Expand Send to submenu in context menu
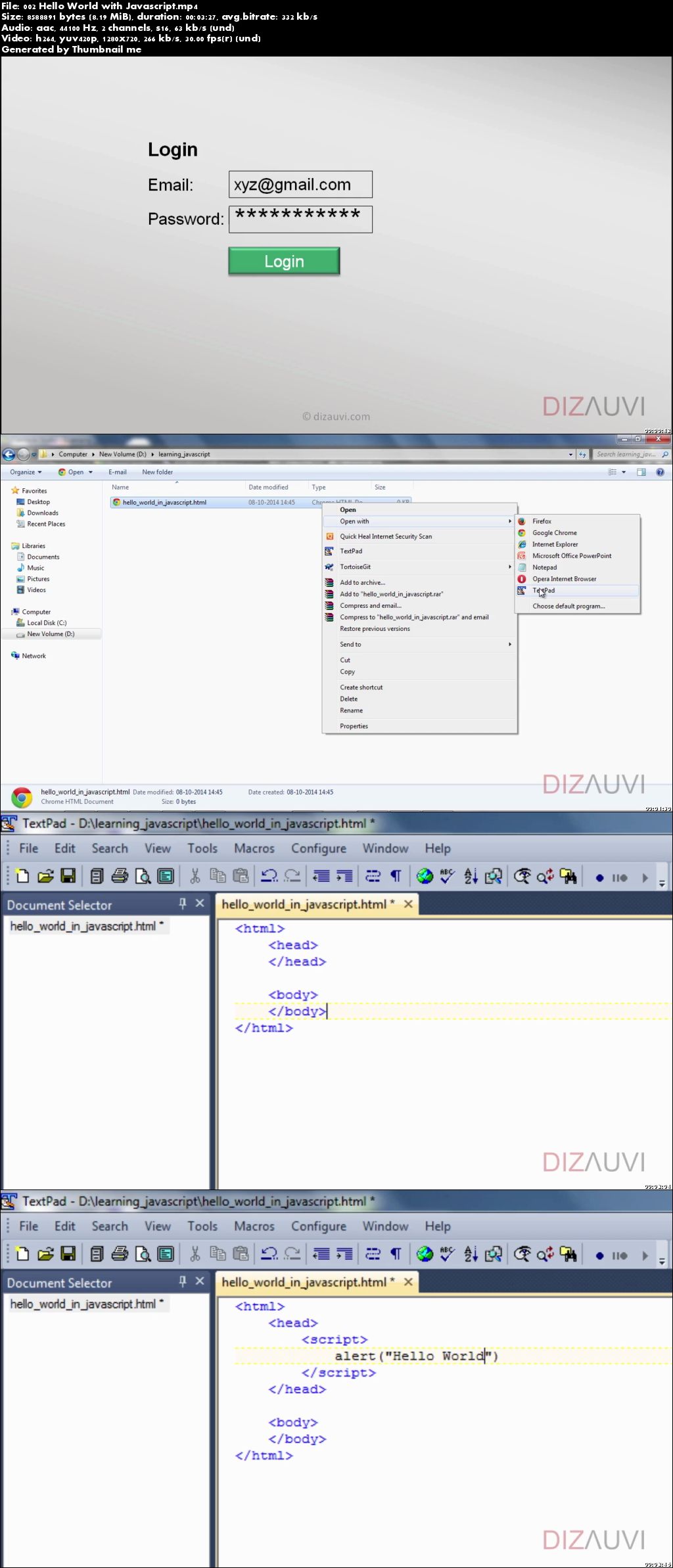673x1568 pixels. click(x=419, y=644)
